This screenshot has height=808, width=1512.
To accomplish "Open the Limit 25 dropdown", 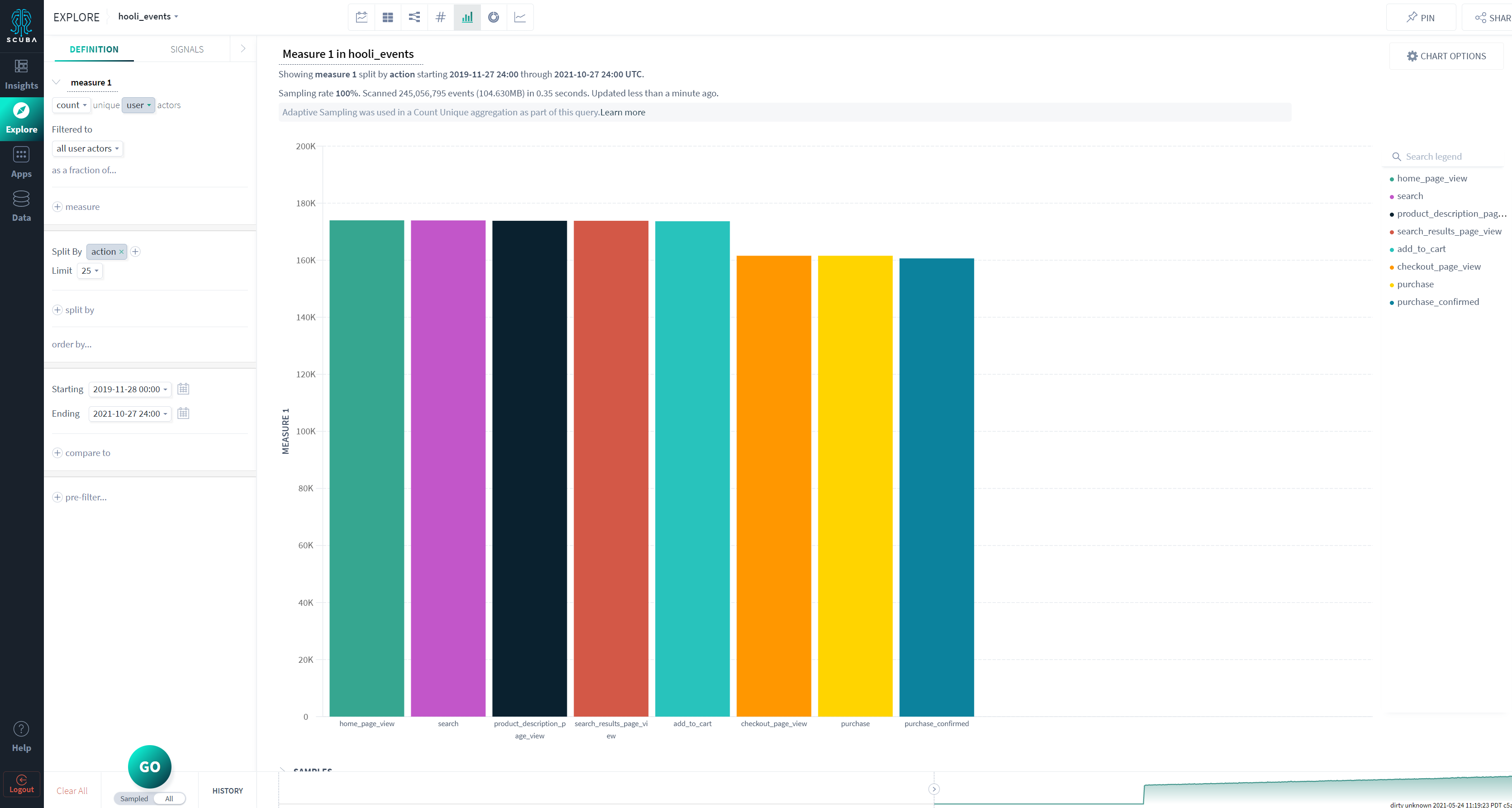I will point(90,271).
